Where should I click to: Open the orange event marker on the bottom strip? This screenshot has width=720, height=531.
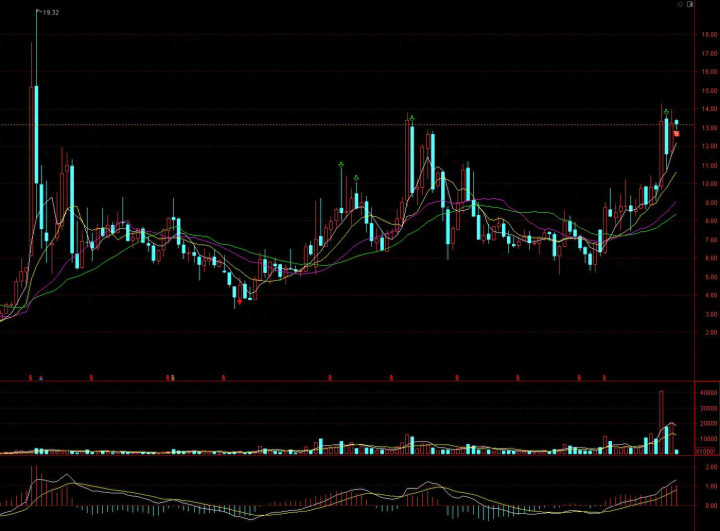(x=173, y=378)
